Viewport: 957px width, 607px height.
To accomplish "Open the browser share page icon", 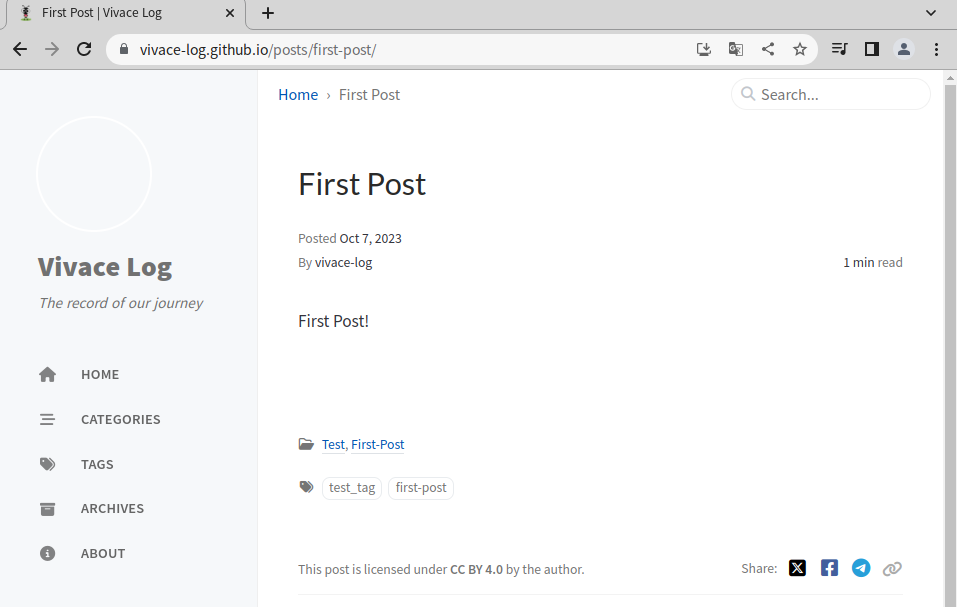I will coord(768,49).
